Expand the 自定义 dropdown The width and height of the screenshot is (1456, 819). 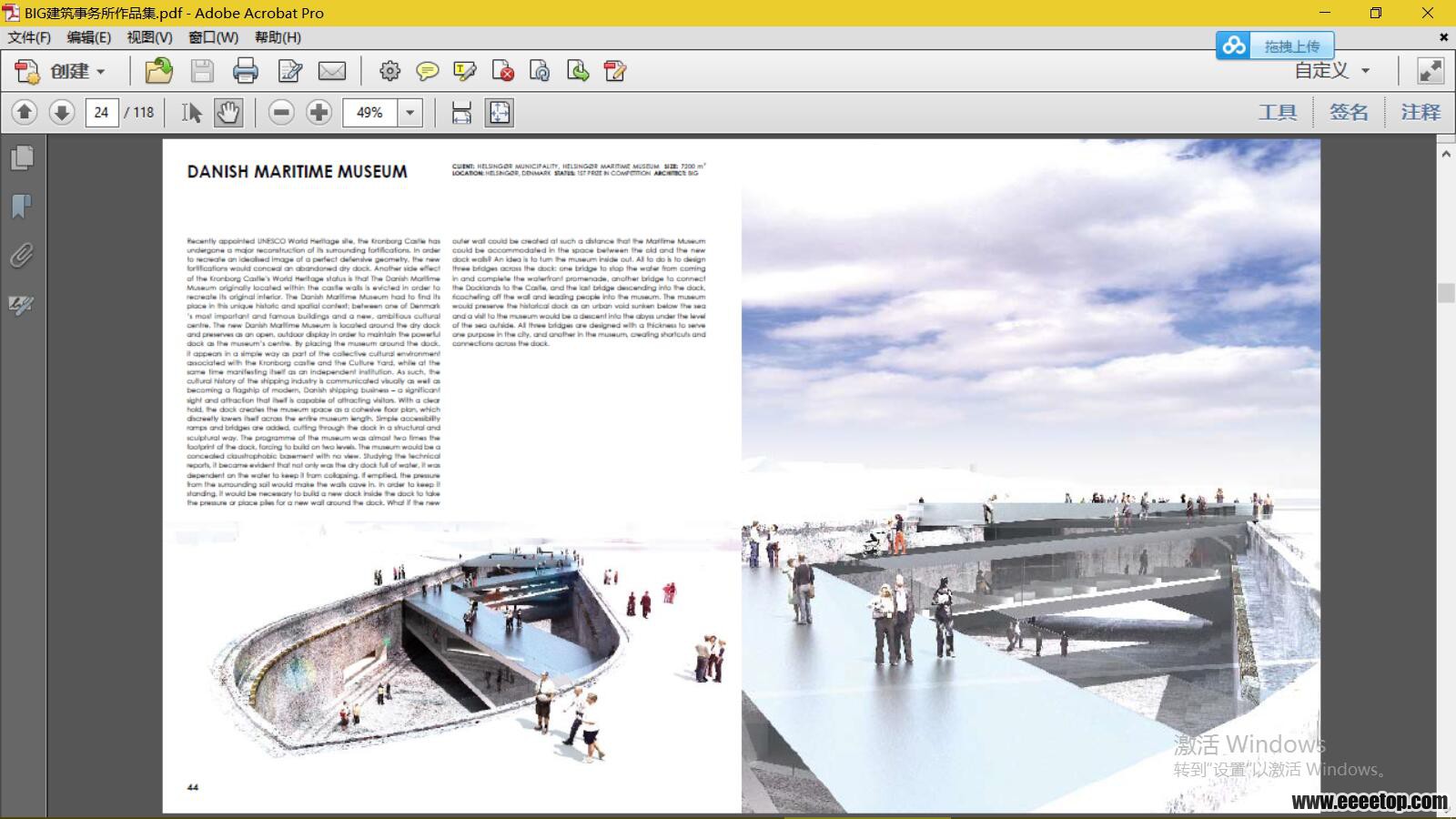tap(1332, 71)
